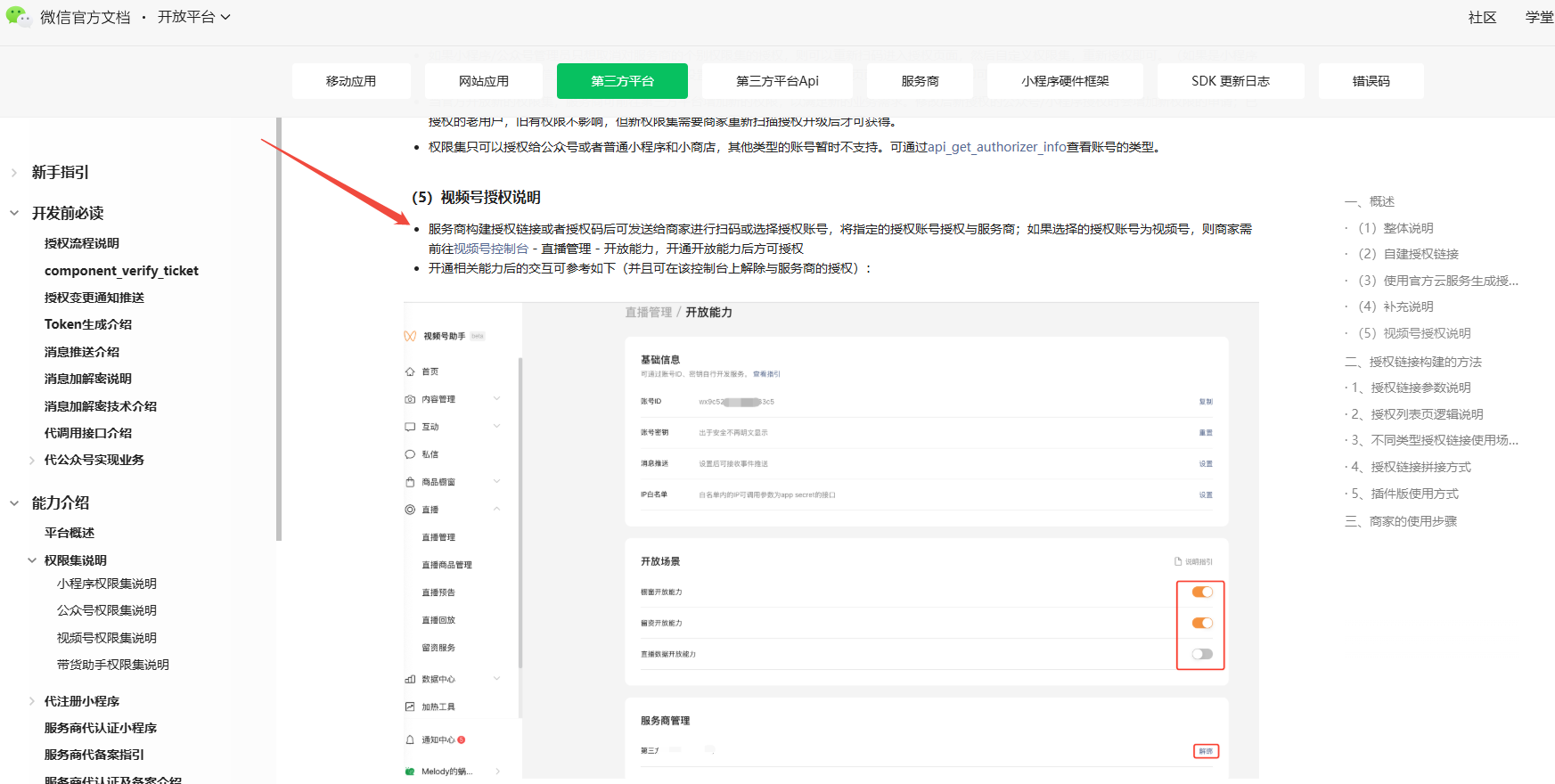The width and height of the screenshot is (1555, 784).
Task: Jump to 5、插件版使用方式 in the outline
Action: click(x=1405, y=494)
